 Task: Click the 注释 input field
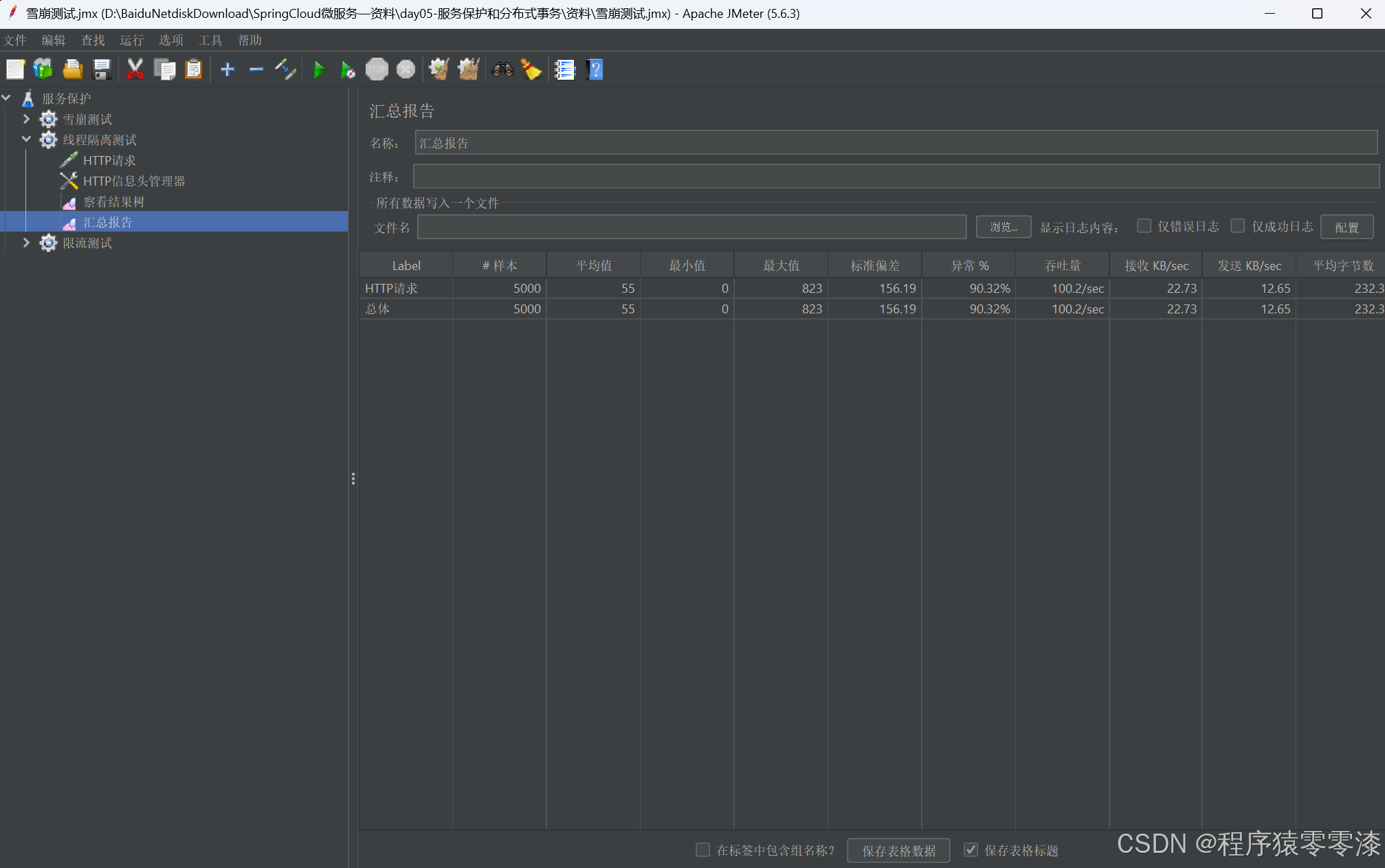(x=896, y=177)
